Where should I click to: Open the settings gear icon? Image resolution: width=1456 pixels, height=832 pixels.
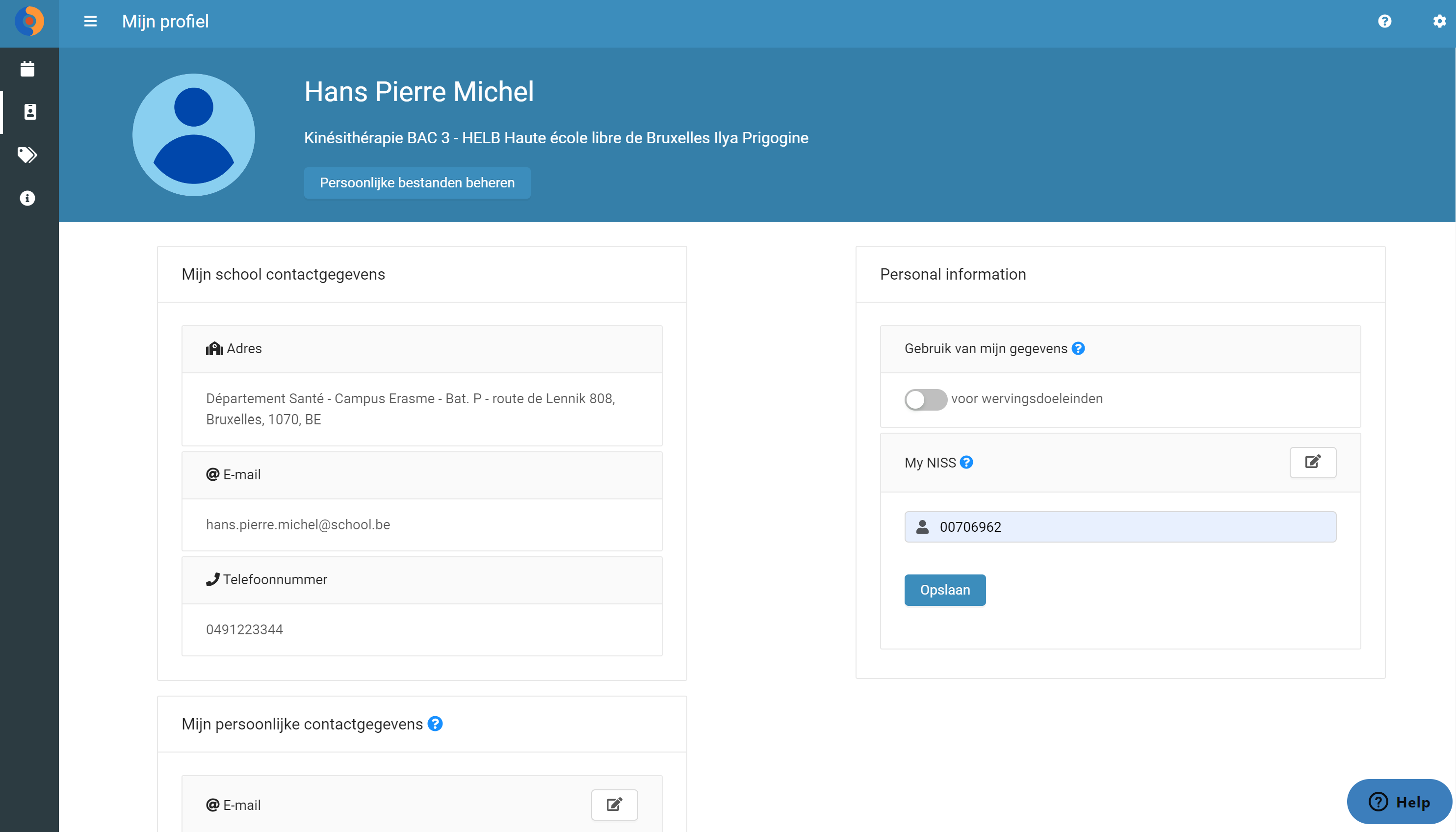click(1439, 22)
